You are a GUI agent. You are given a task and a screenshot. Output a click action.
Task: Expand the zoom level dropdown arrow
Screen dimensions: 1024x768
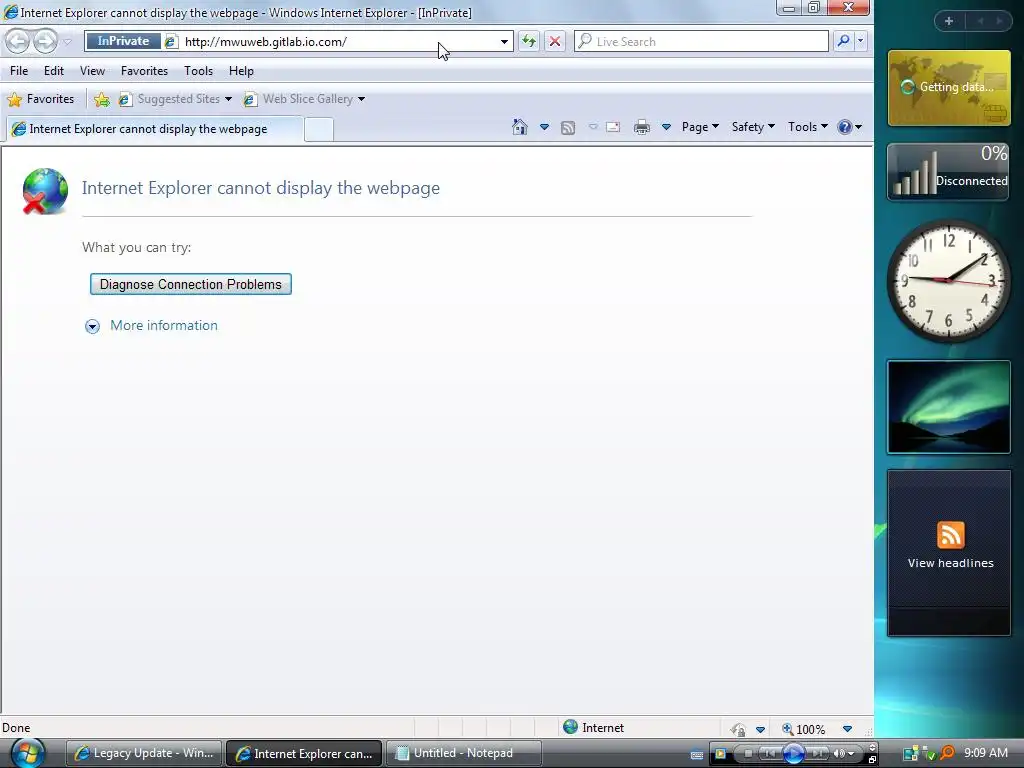[x=847, y=729]
